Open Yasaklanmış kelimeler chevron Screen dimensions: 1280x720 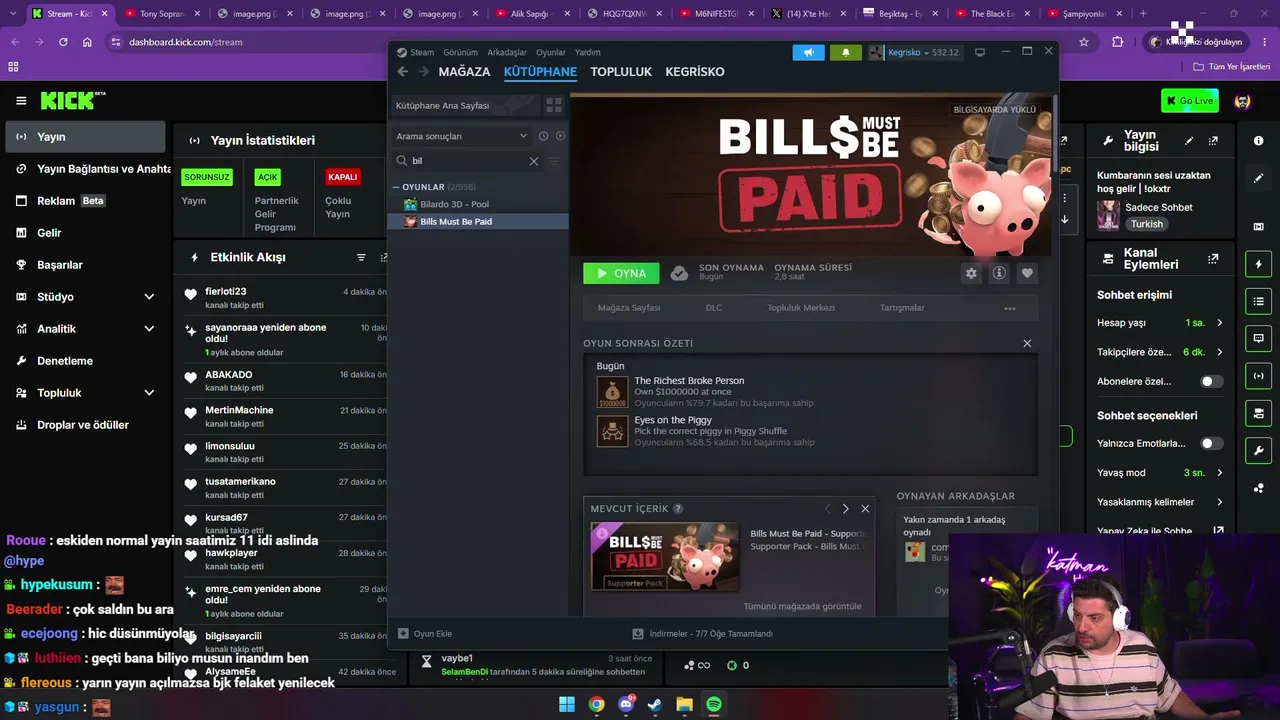tap(1219, 502)
